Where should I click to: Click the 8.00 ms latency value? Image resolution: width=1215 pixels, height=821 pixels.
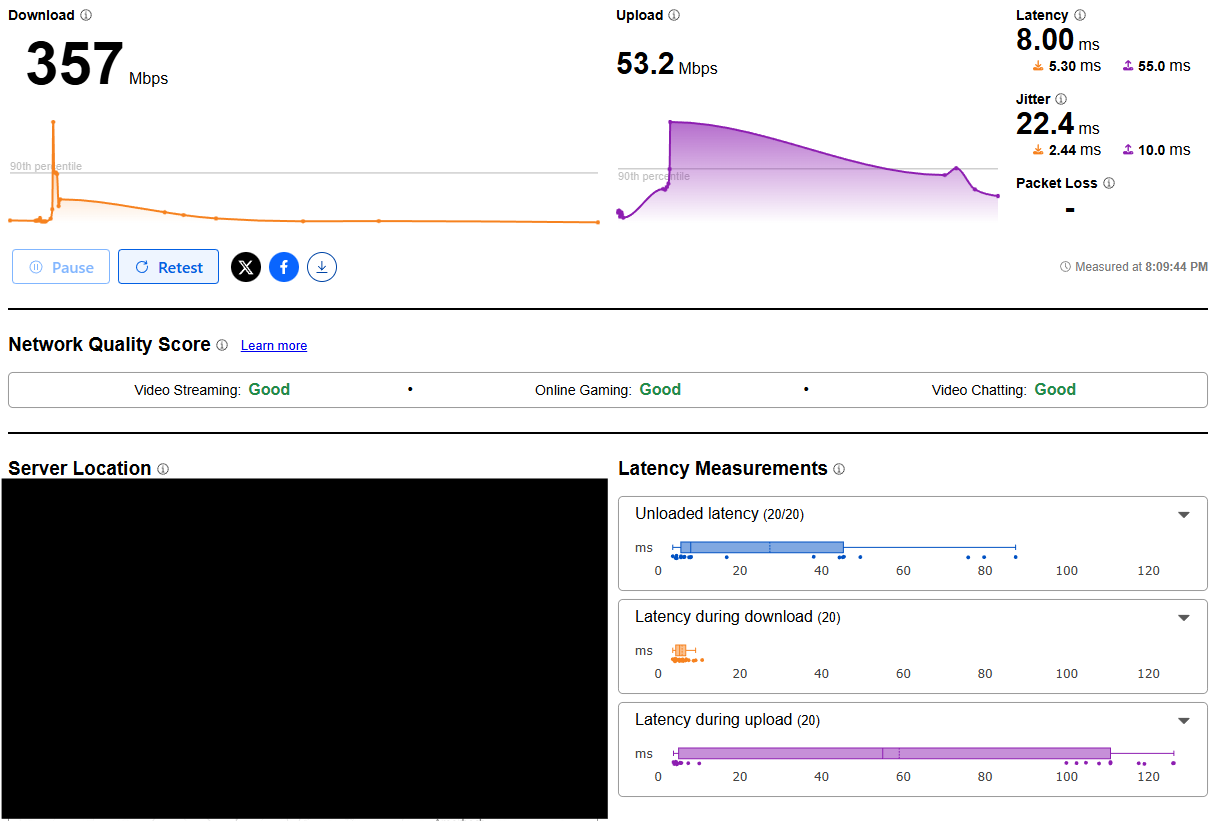pyautogui.click(x=1058, y=40)
